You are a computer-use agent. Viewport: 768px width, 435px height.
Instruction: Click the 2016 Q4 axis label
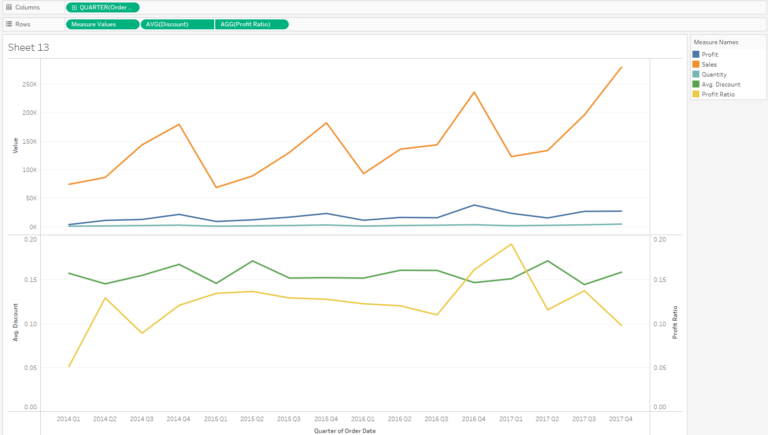point(473,419)
